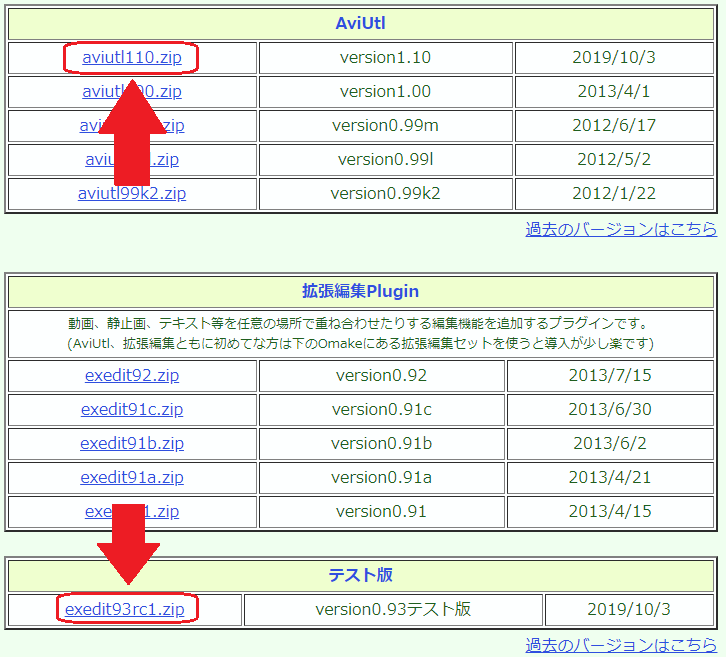Viewport: 726px width, 657px height.
Task: Select the version1.00 cell
Action: tap(386, 92)
